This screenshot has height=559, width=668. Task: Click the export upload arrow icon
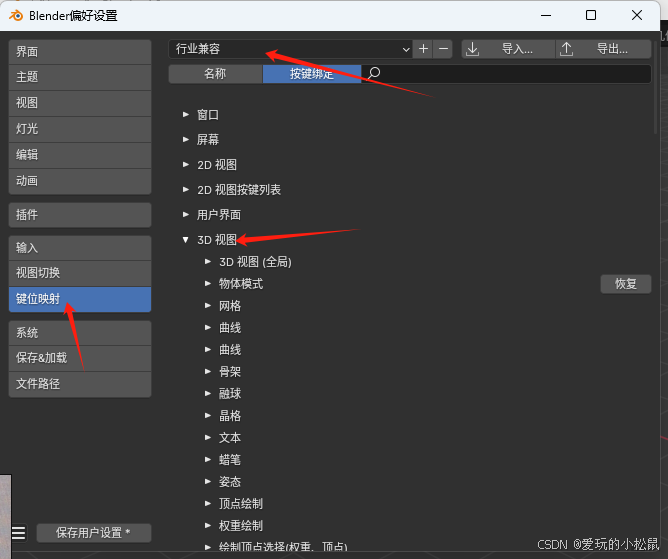point(566,49)
